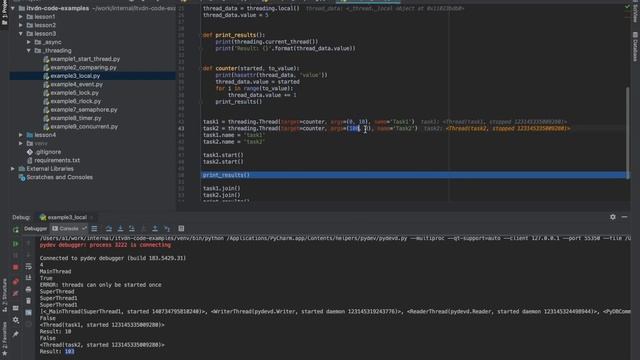The width and height of the screenshot is (640, 360).
Task: Click the green inspection checkmark in editor corner
Action: click(627, 7)
